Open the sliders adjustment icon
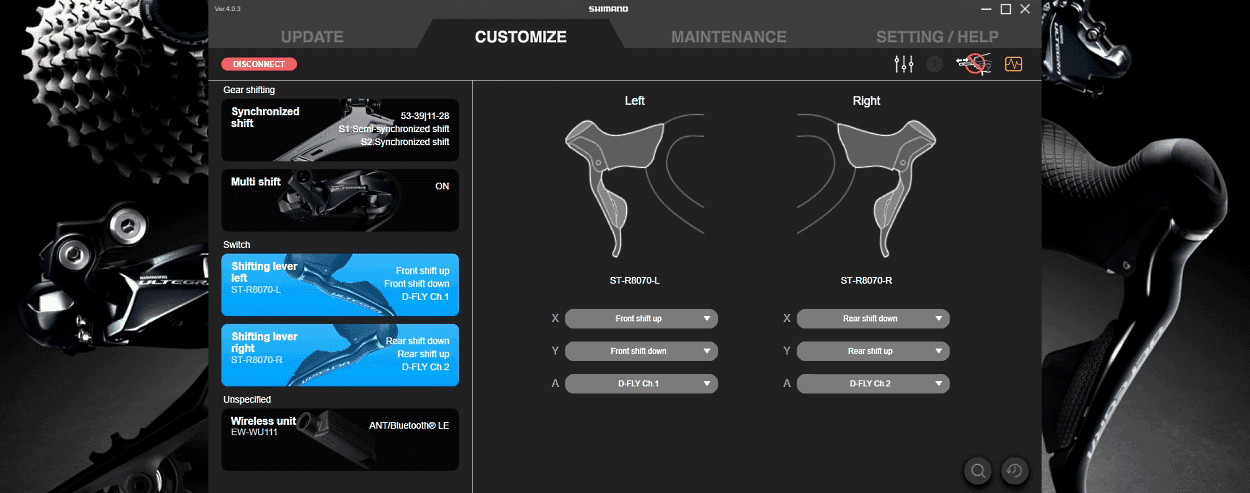 (x=903, y=64)
